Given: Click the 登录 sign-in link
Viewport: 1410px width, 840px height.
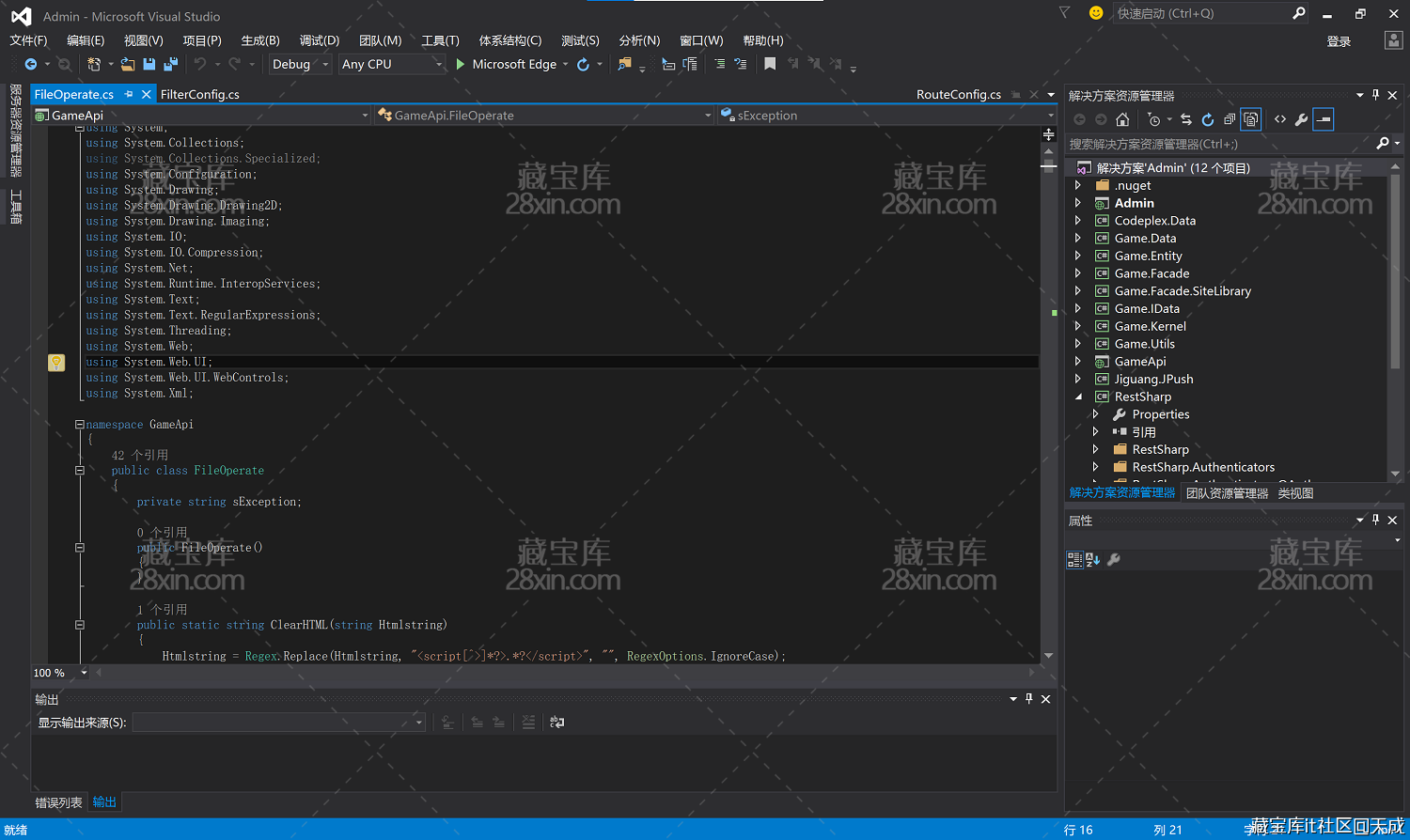Looking at the screenshot, I should (1339, 41).
